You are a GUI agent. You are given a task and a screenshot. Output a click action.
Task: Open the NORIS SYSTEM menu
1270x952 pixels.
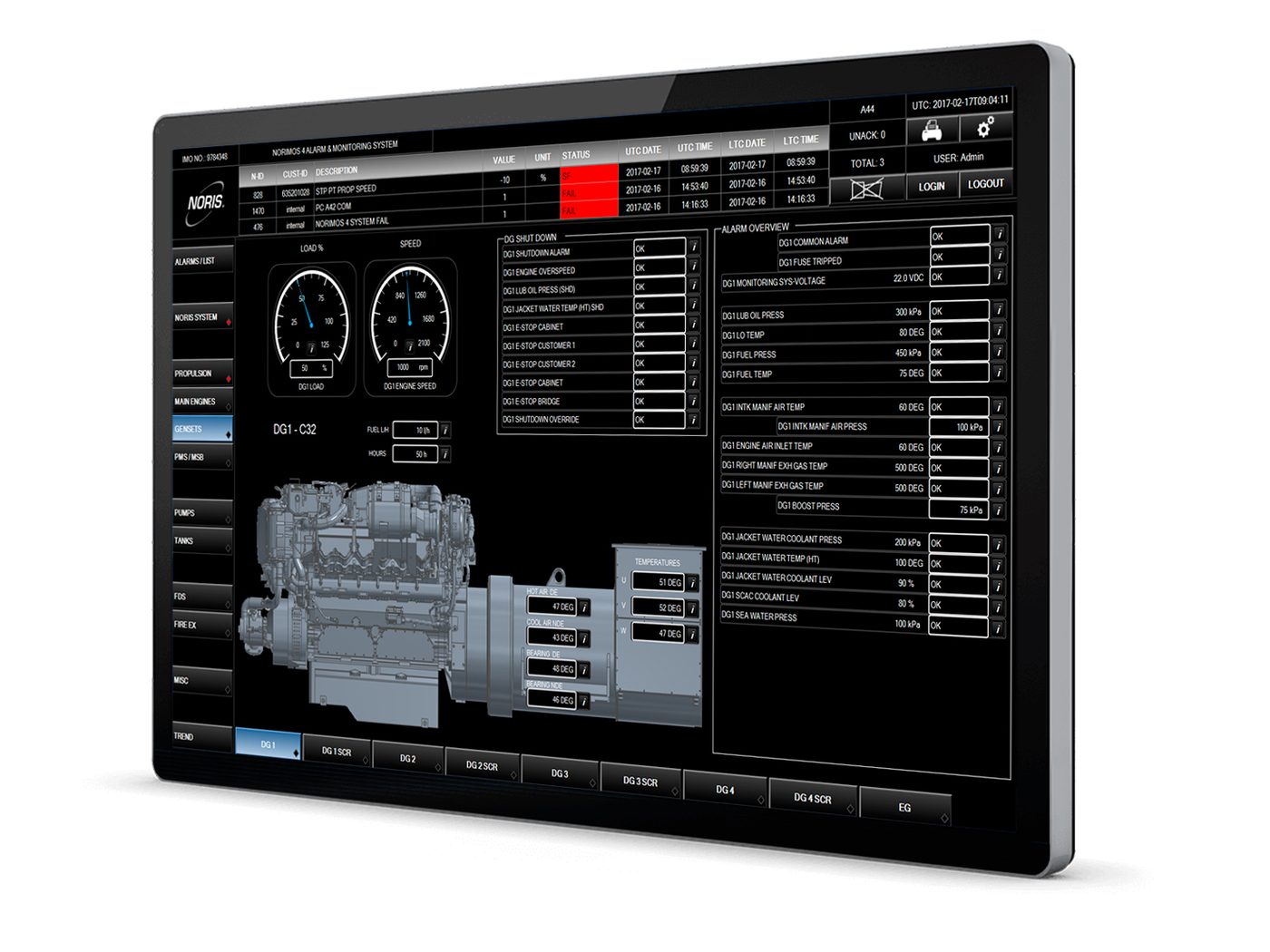click(202, 316)
